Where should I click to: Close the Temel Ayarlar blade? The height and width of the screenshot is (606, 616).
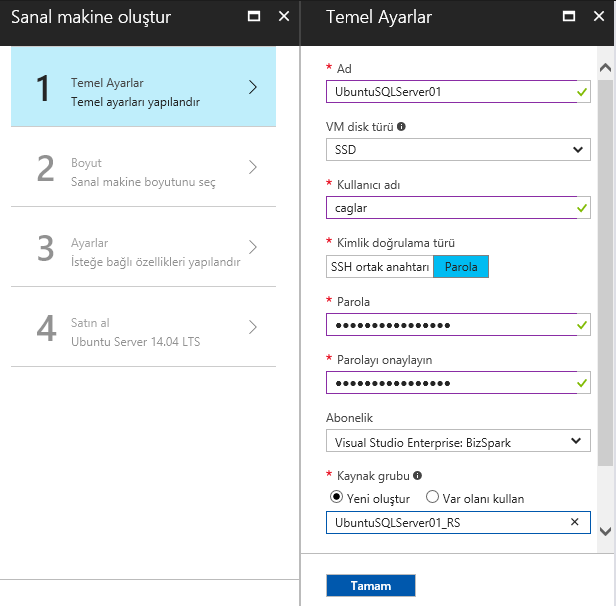pos(598,16)
